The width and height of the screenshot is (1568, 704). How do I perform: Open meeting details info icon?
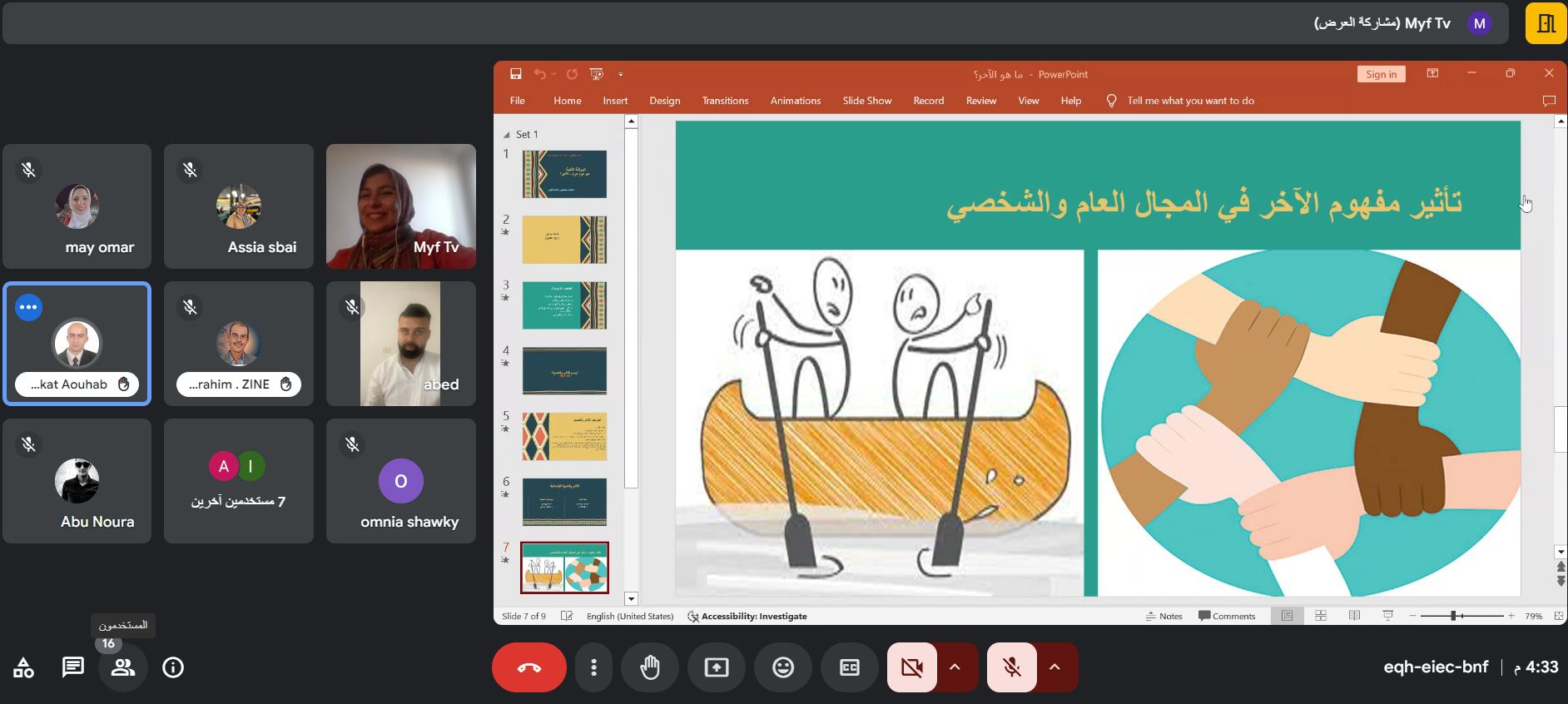[x=173, y=667]
